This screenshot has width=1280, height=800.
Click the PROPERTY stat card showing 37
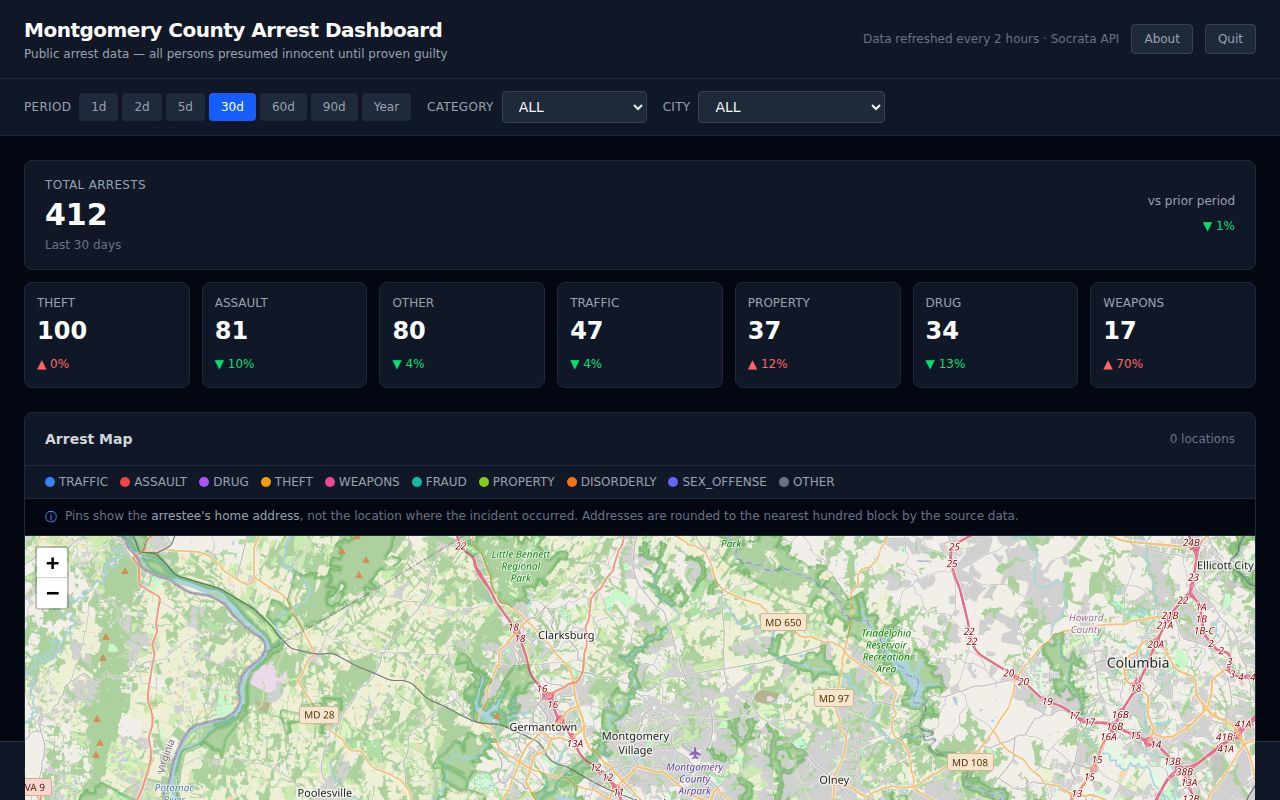point(818,335)
